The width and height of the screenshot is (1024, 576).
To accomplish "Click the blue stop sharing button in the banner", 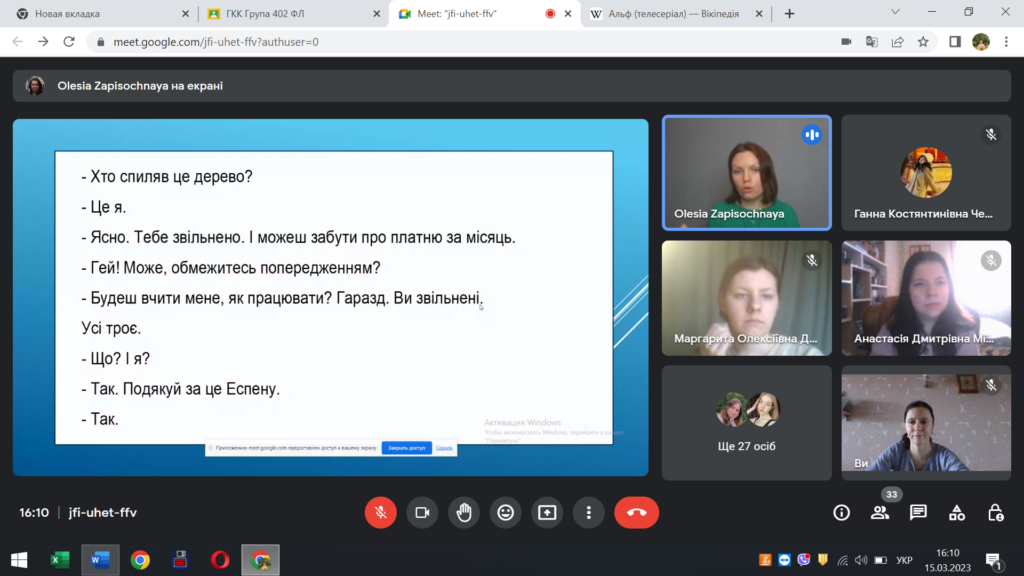I will pos(407,448).
